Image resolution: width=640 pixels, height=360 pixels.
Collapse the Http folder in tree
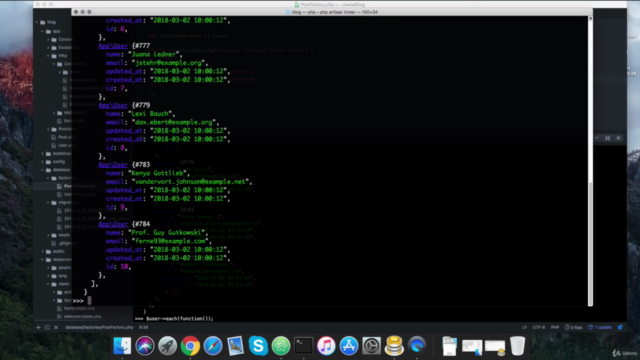tap(48, 56)
